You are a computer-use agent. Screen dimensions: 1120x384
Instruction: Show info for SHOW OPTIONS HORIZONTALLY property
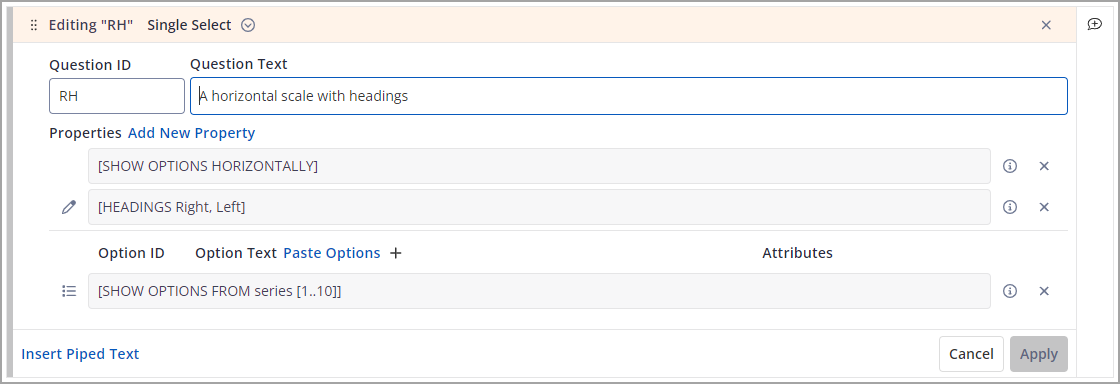(x=1009, y=166)
